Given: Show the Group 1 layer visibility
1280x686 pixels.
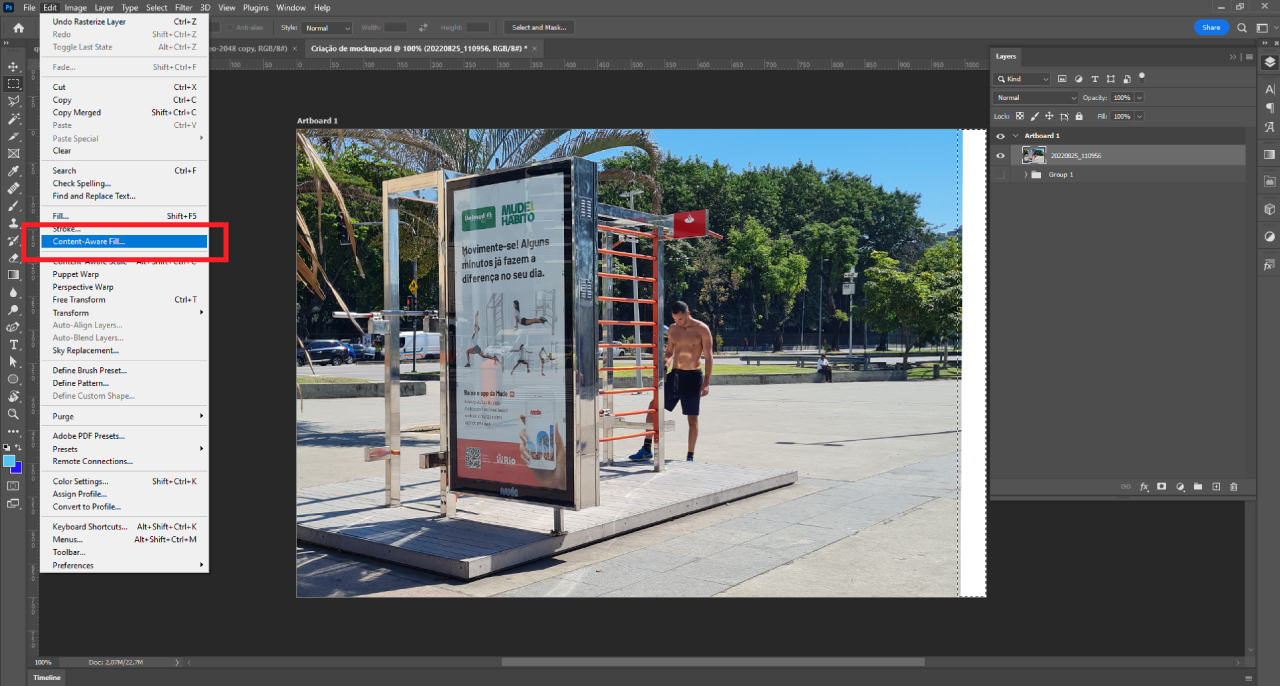Looking at the screenshot, I should 1000,174.
